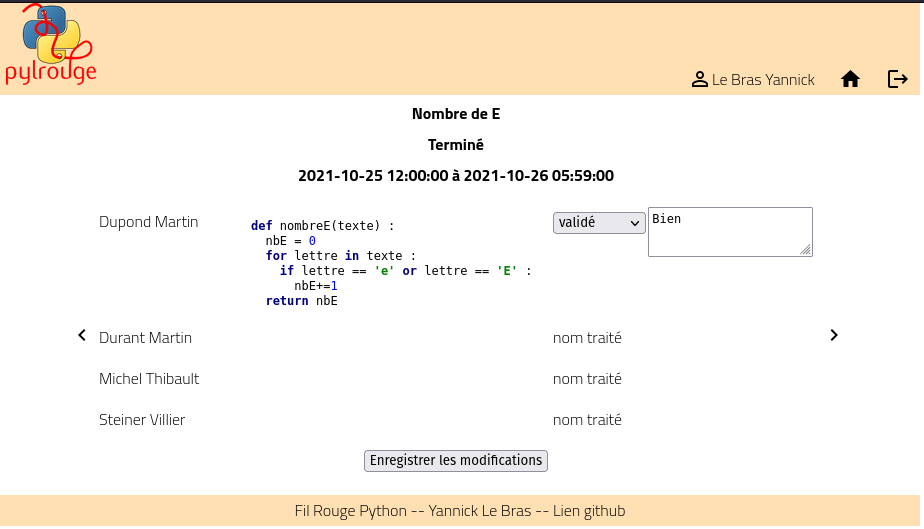Click 'nom traité' for Michel Thibault
Screen dimensions: 924x529
tap(587, 379)
